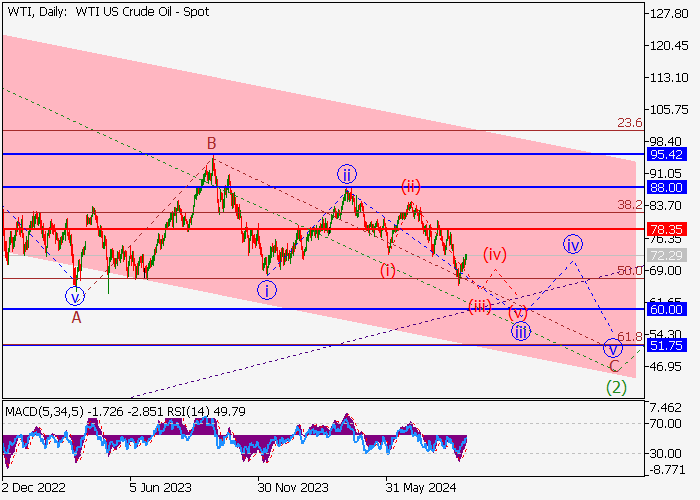Click the 46.95 price axis label
The image size is (700, 500).
[x=666, y=367]
